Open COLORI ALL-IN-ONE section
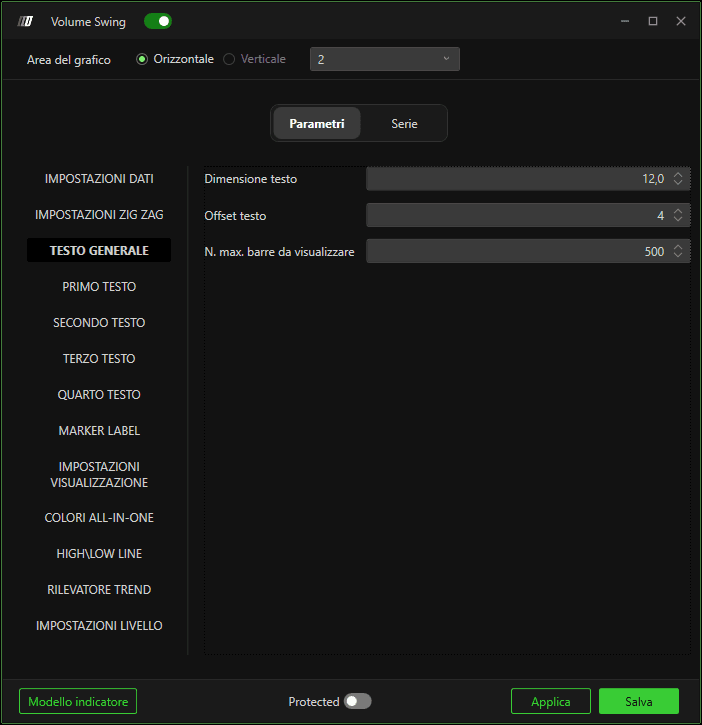Image resolution: width=702 pixels, height=725 pixels. coord(99,518)
